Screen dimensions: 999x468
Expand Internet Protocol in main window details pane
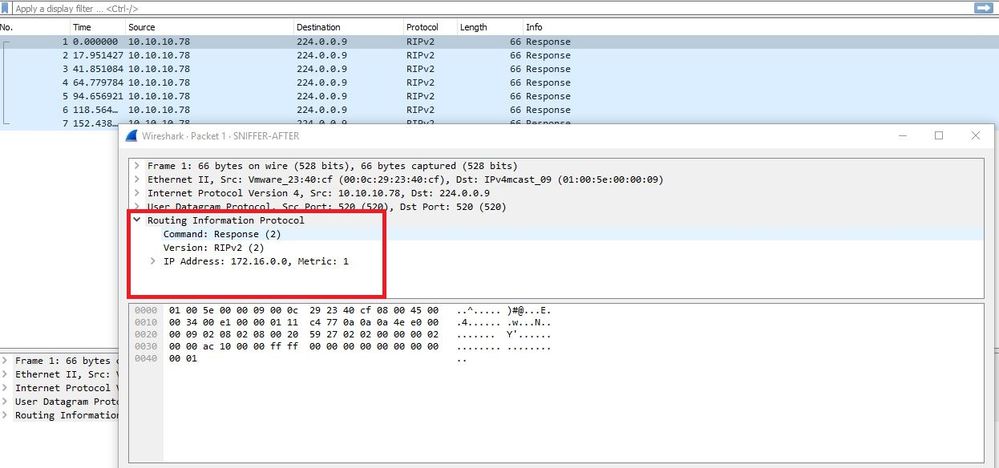5,388
